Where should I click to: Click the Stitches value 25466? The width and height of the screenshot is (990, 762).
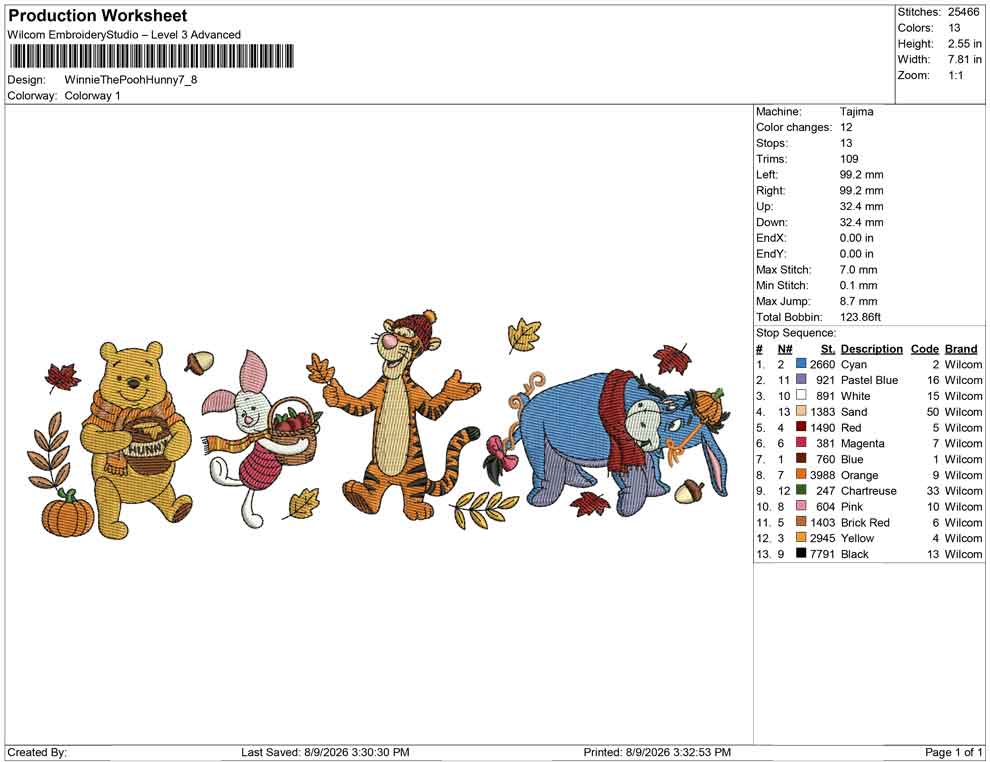pyautogui.click(x=963, y=12)
